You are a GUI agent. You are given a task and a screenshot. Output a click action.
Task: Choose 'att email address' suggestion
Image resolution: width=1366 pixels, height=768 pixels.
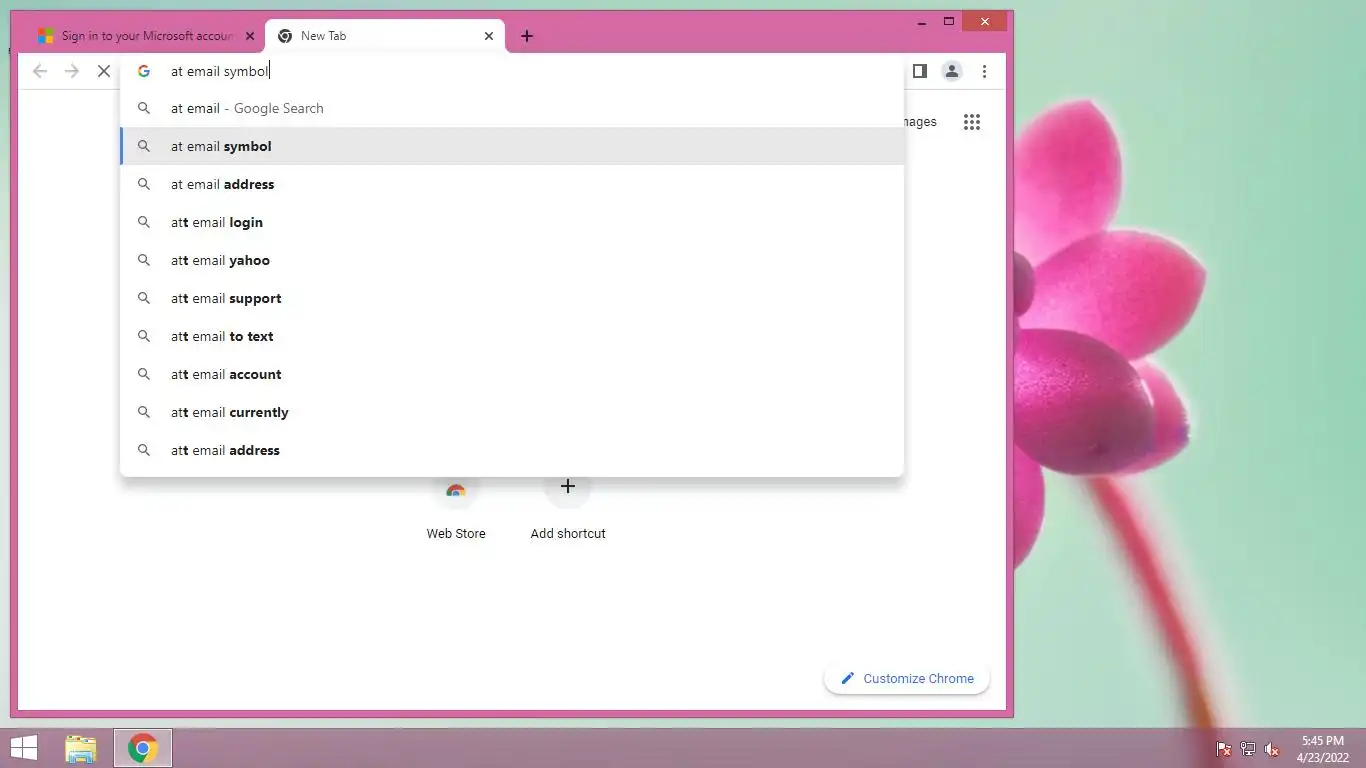pos(512,450)
